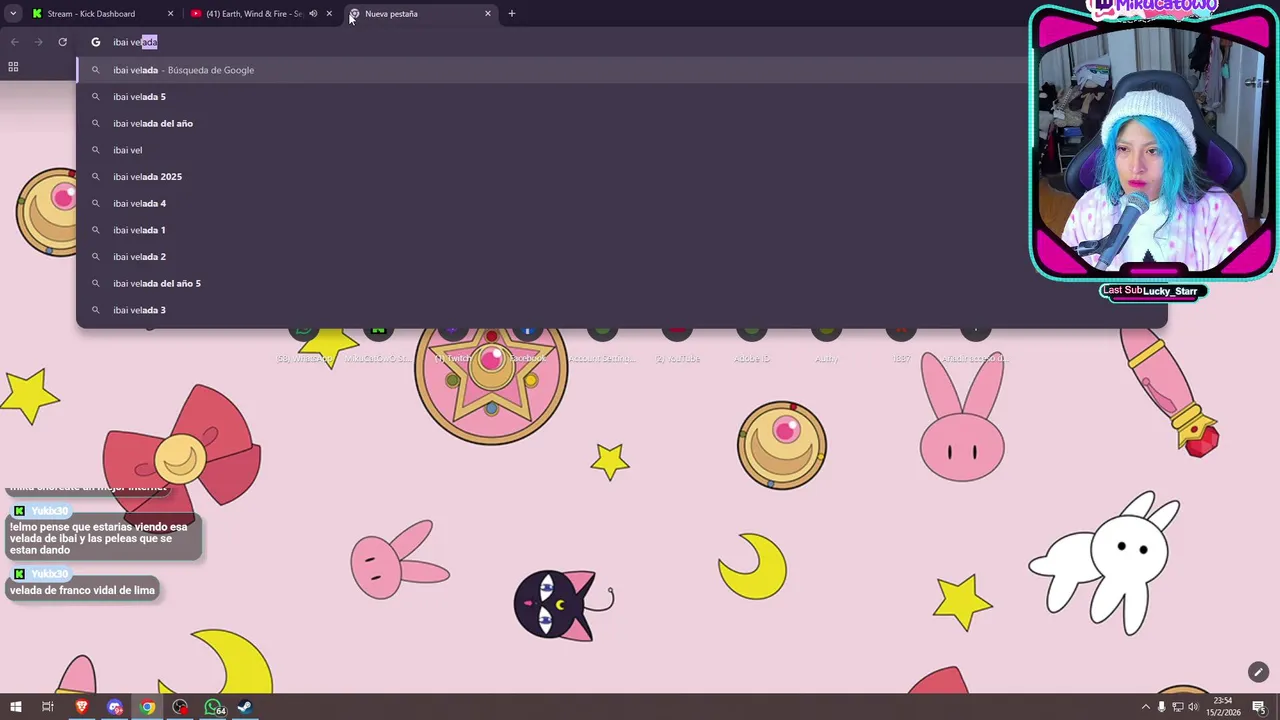Open Brave browser from the taskbar
Viewport: 1280px width, 720px height.
[x=82, y=707]
